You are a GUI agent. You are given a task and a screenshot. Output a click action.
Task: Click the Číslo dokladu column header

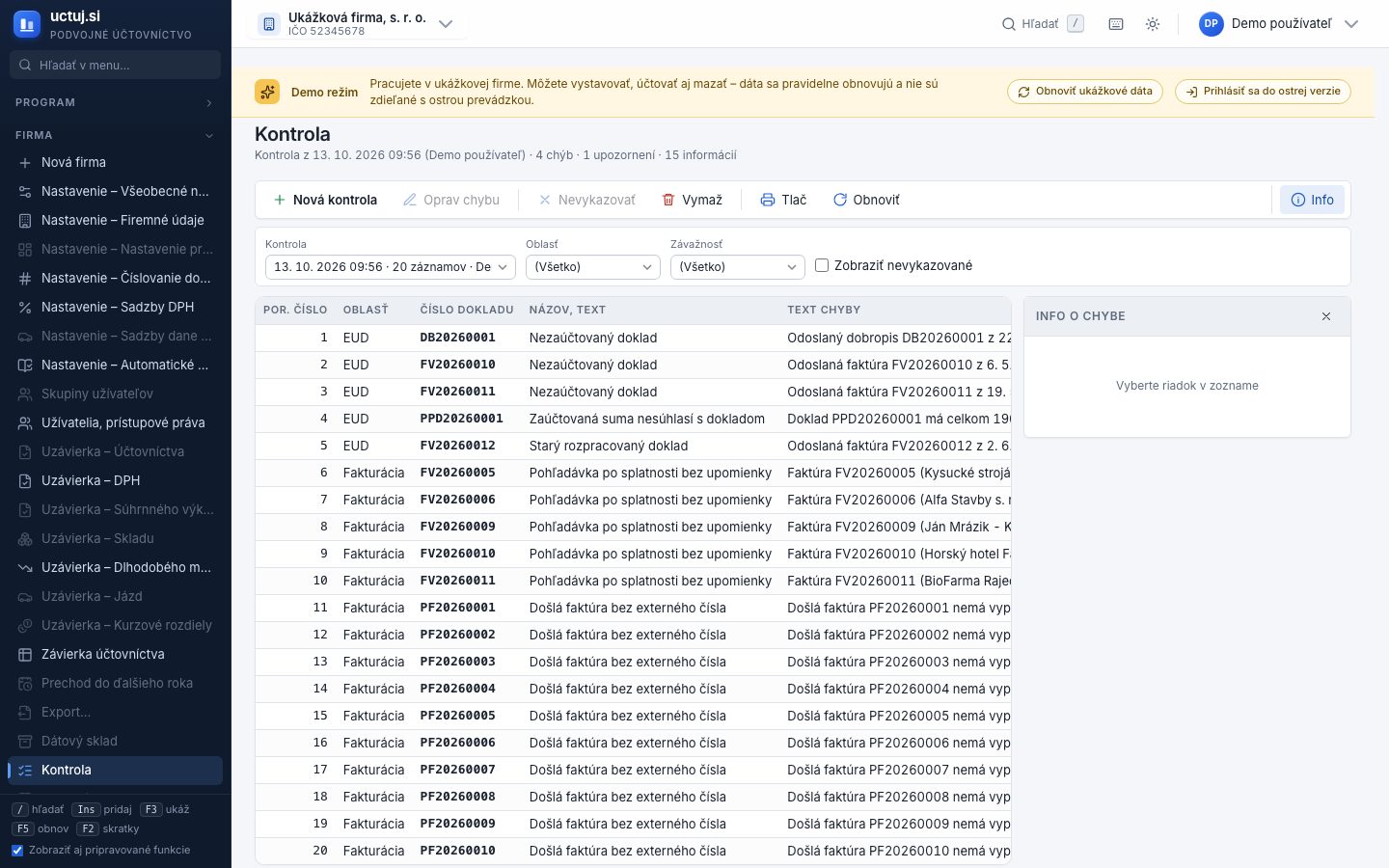[467, 310]
